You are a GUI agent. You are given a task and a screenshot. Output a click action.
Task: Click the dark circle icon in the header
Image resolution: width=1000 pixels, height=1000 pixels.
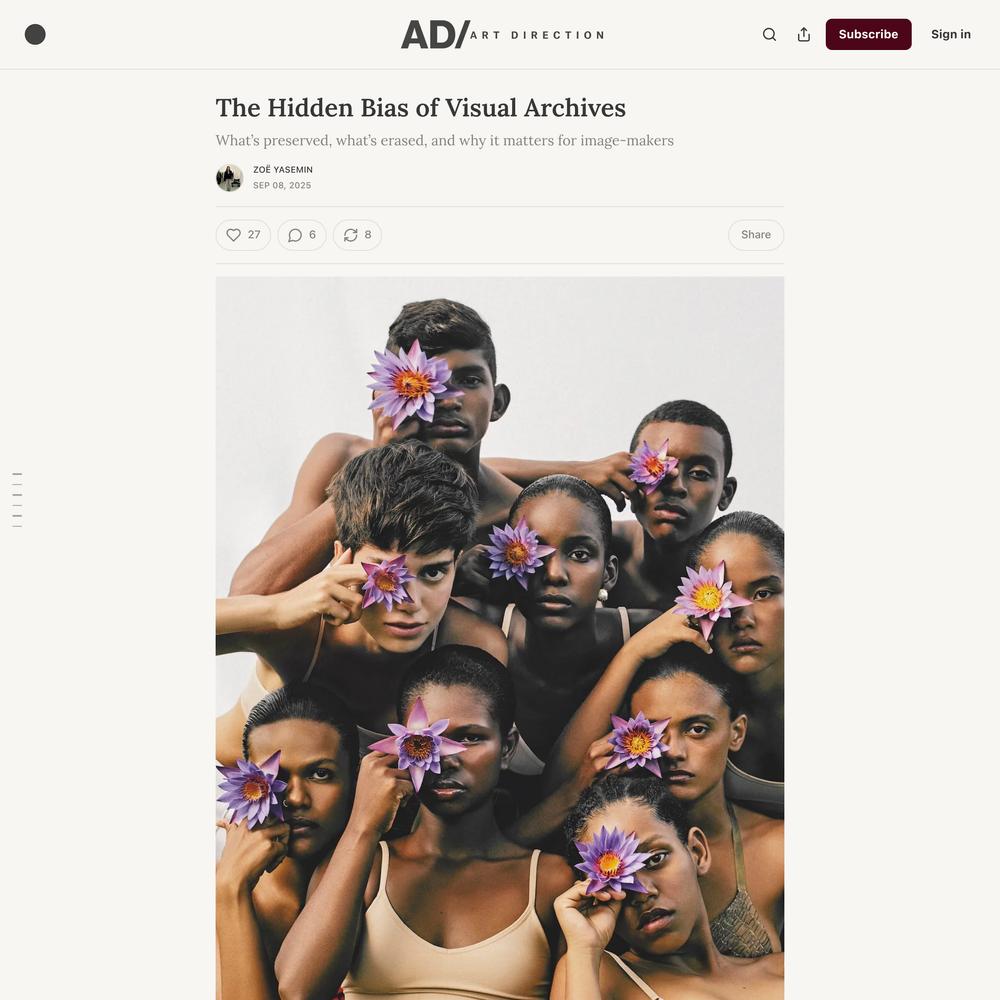35,34
